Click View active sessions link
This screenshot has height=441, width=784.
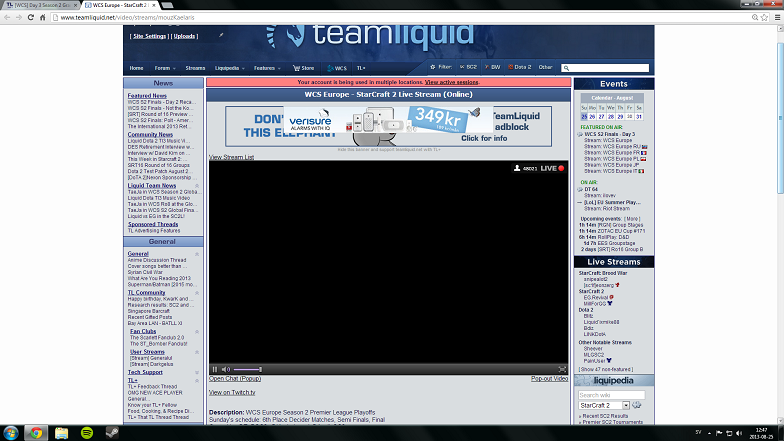452,82
